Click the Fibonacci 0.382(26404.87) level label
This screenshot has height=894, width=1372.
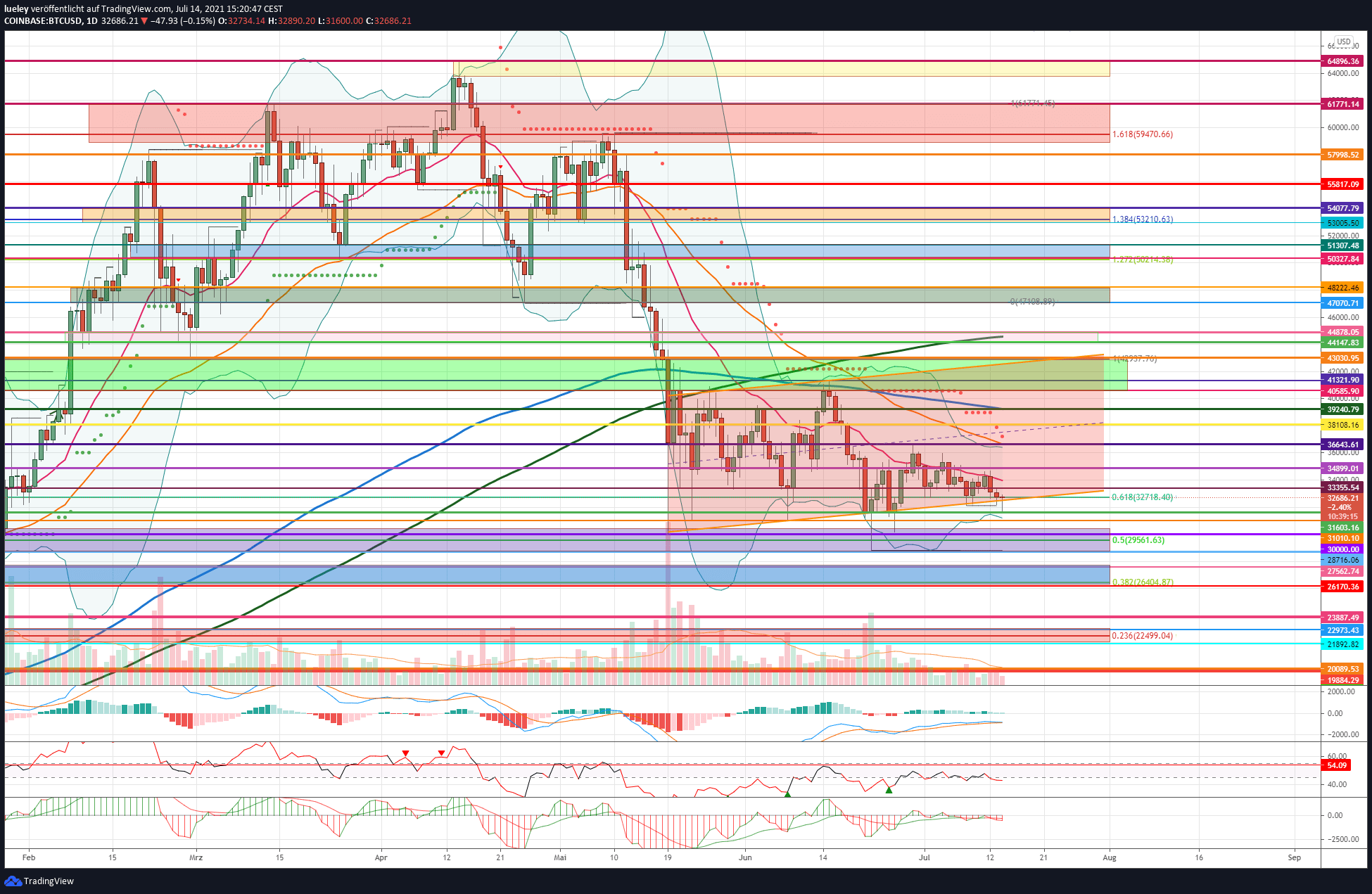(1142, 582)
